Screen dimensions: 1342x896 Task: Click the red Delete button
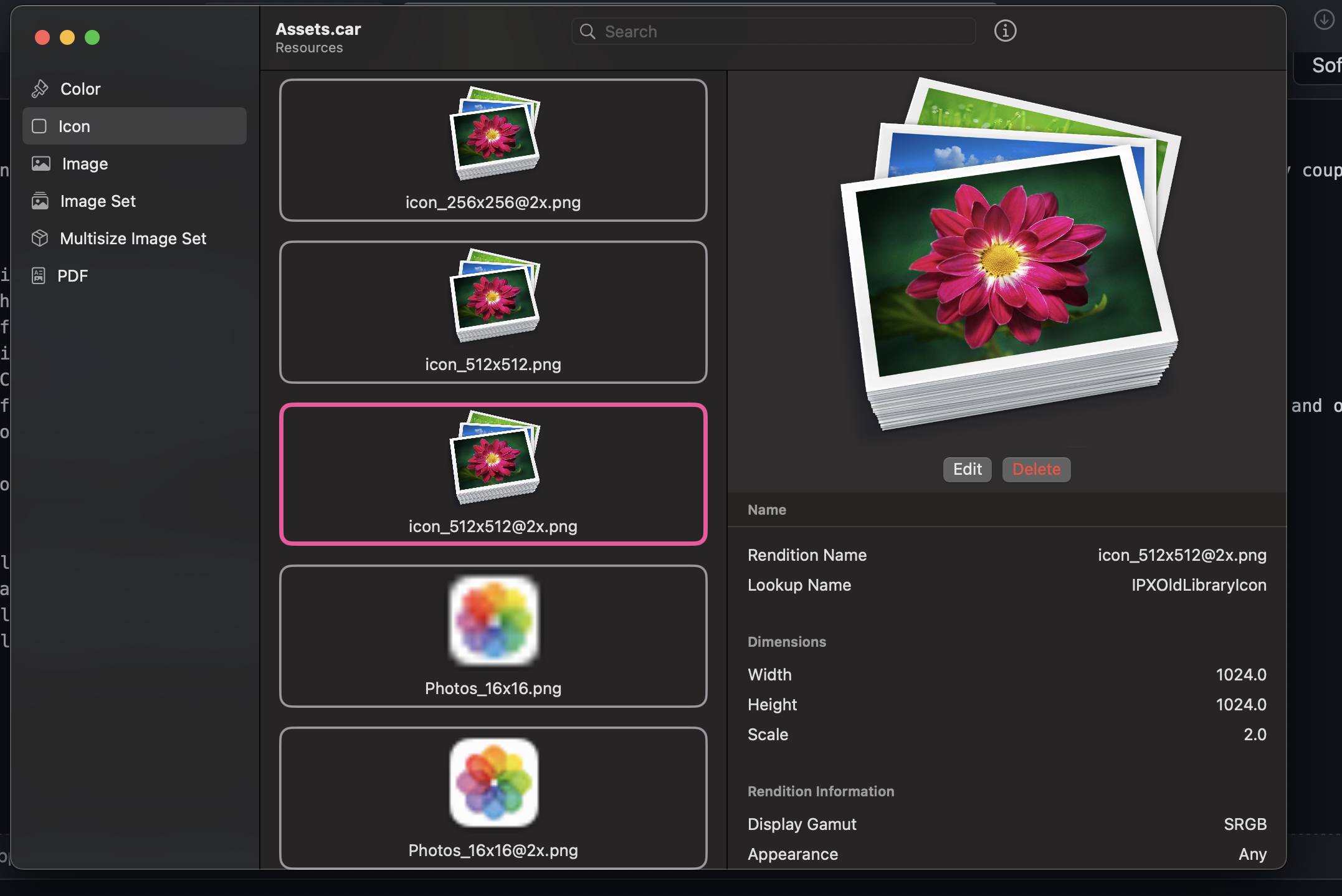click(1036, 469)
